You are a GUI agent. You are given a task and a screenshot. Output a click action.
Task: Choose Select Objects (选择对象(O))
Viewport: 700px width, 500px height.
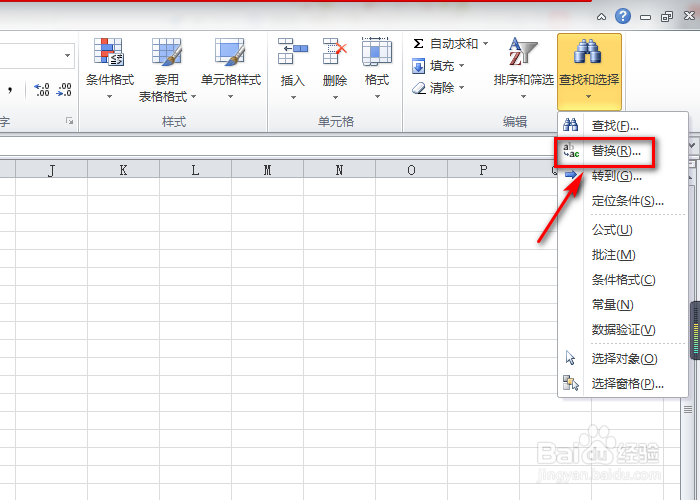click(623, 359)
